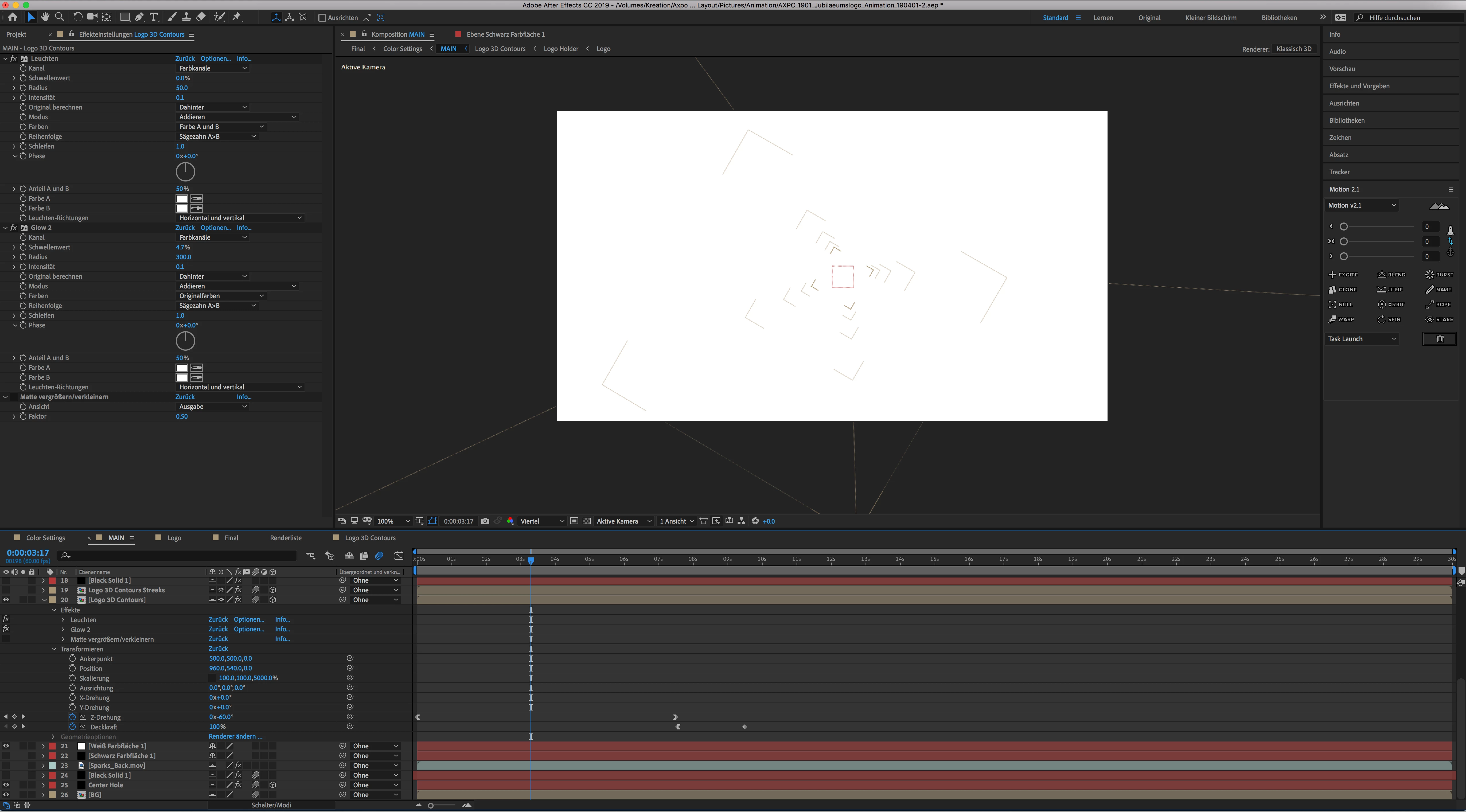1466x812 pixels.
Task: Select the Zoom magnifier tool
Action: (59, 17)
